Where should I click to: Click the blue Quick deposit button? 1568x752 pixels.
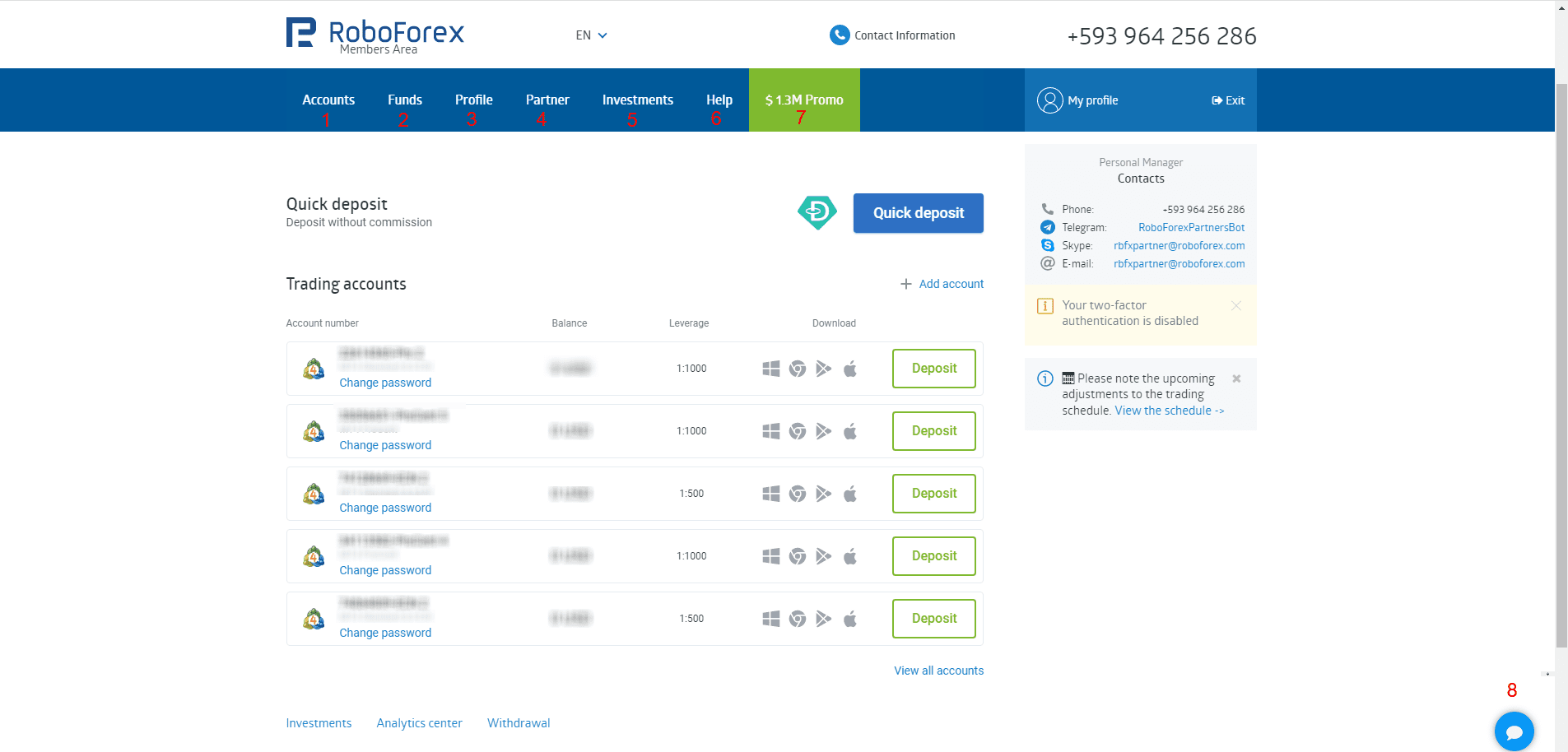[919, 213]
